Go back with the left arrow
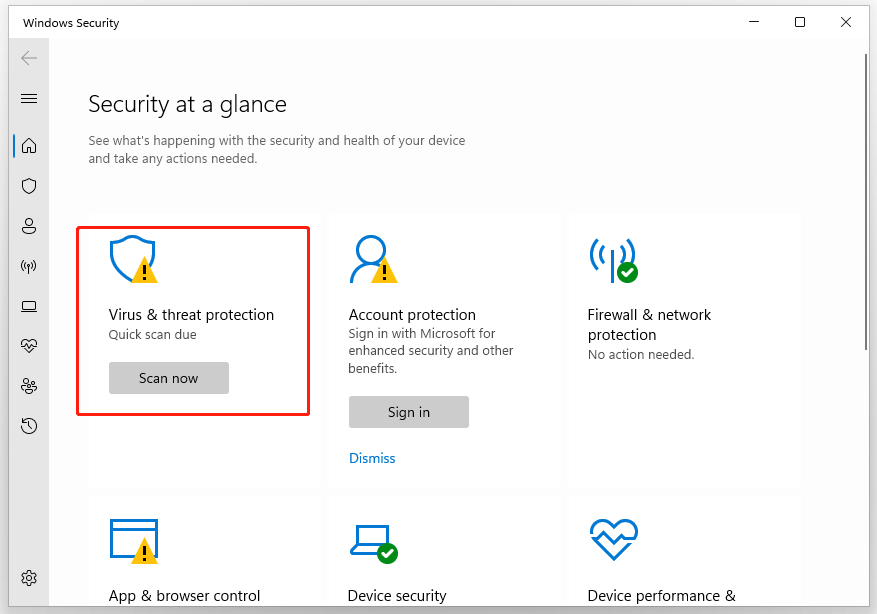Viewport: 877px width, 614px height. (29, 58)
